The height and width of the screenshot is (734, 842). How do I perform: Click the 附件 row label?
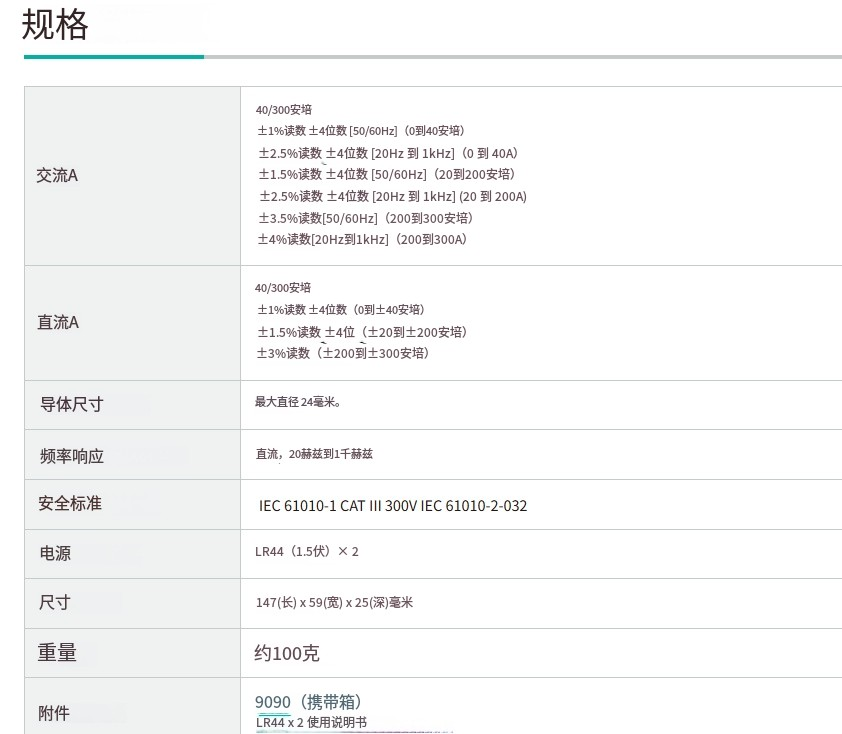point(55,712)
